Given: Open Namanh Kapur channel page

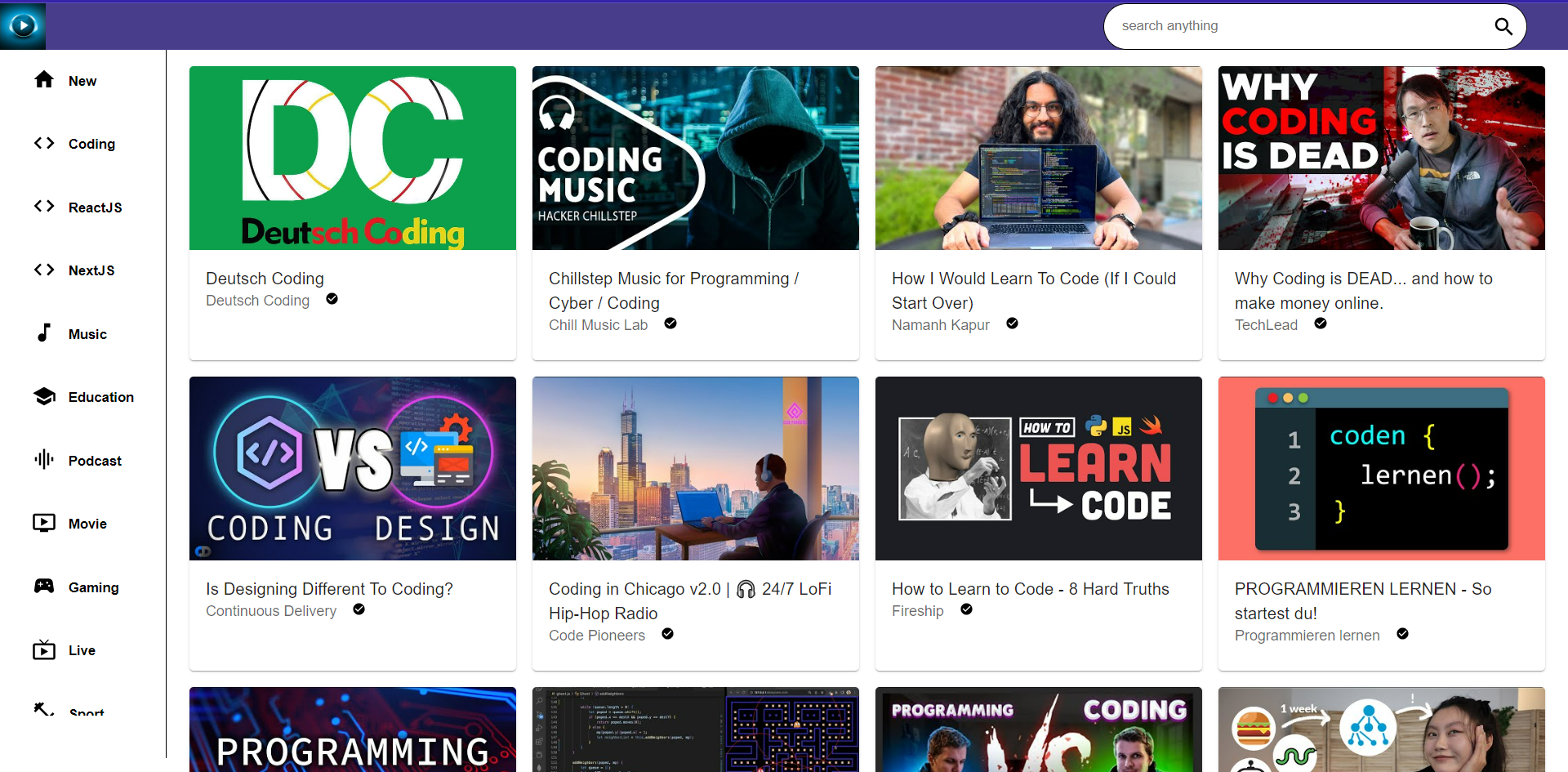Looking at the screenshot, I should [x=940, y=325].
